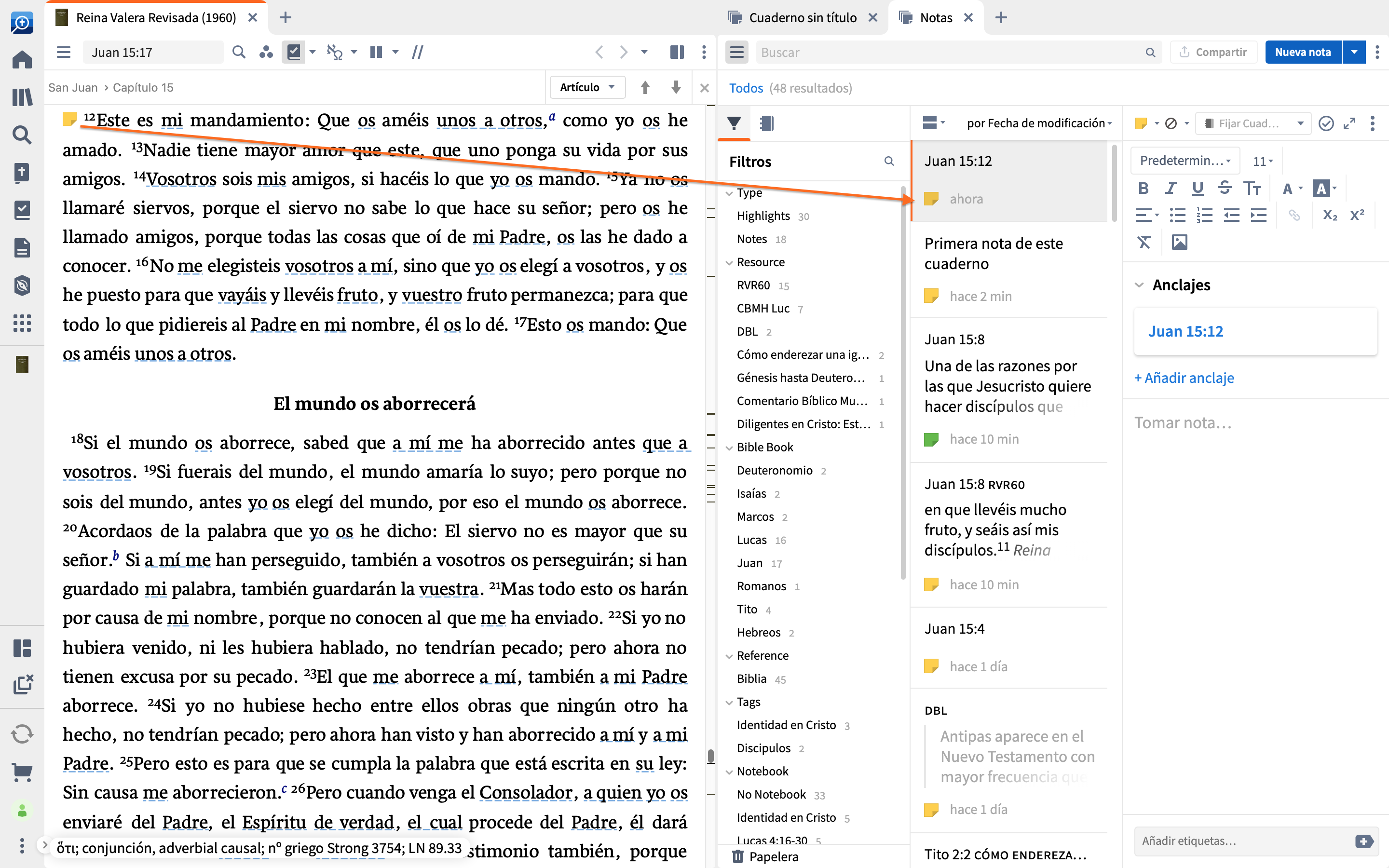Toggle bulleted list formatting
Image resolution: width=1389 pixels, height=868 pixels.
pyautogui.click(x=1178, y=215)
